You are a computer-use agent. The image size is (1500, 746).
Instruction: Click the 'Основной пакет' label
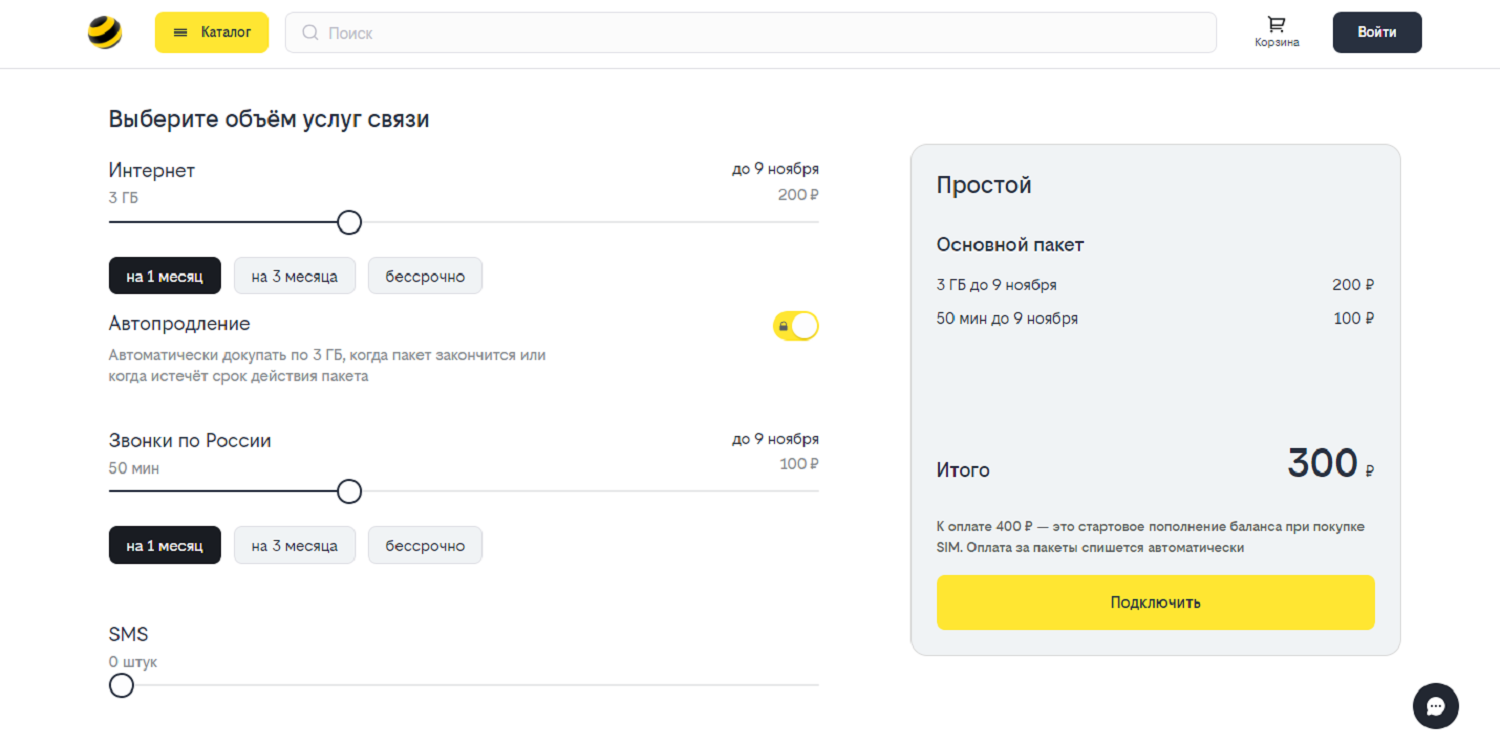pyautogui.click(x=1010, y=245)
